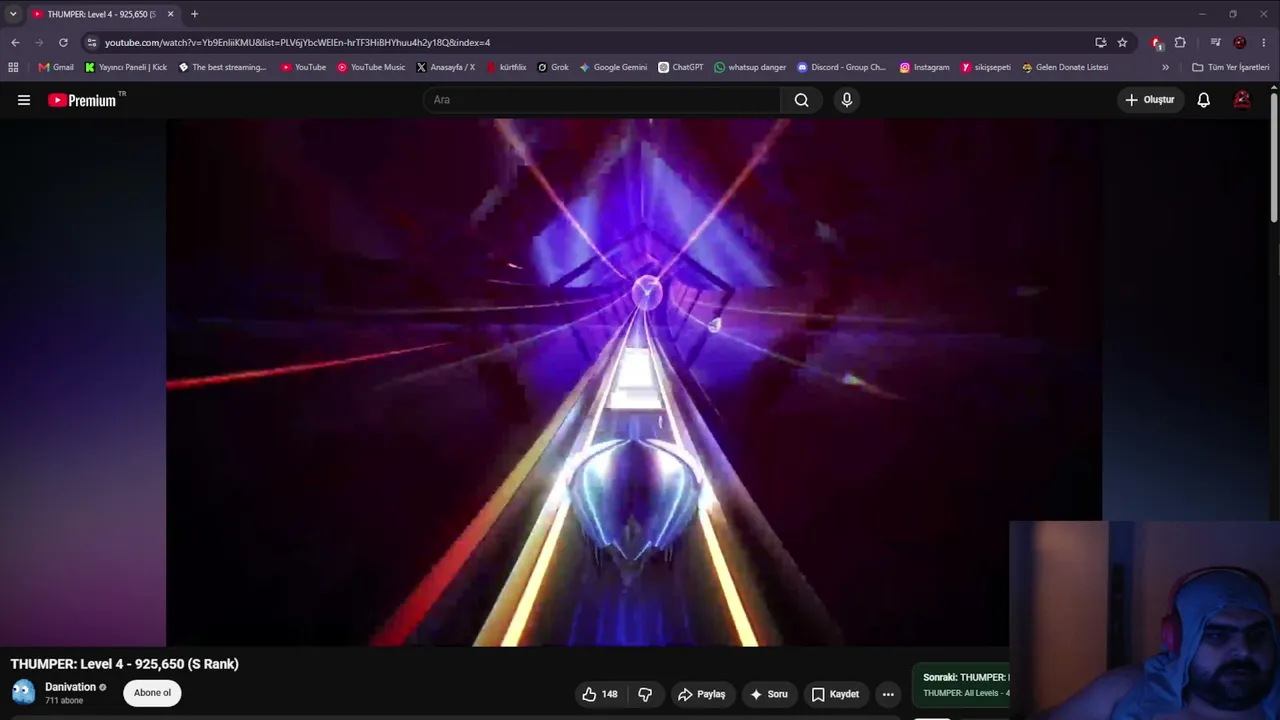
Task: Open Grok bookmark
Action: point(553,67)
